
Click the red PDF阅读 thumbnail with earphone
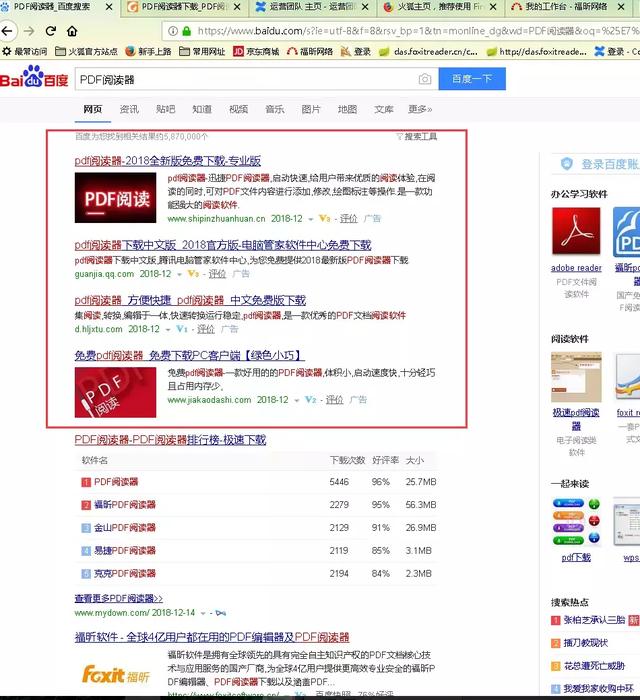pyautogui.click(x=116, y=392)
